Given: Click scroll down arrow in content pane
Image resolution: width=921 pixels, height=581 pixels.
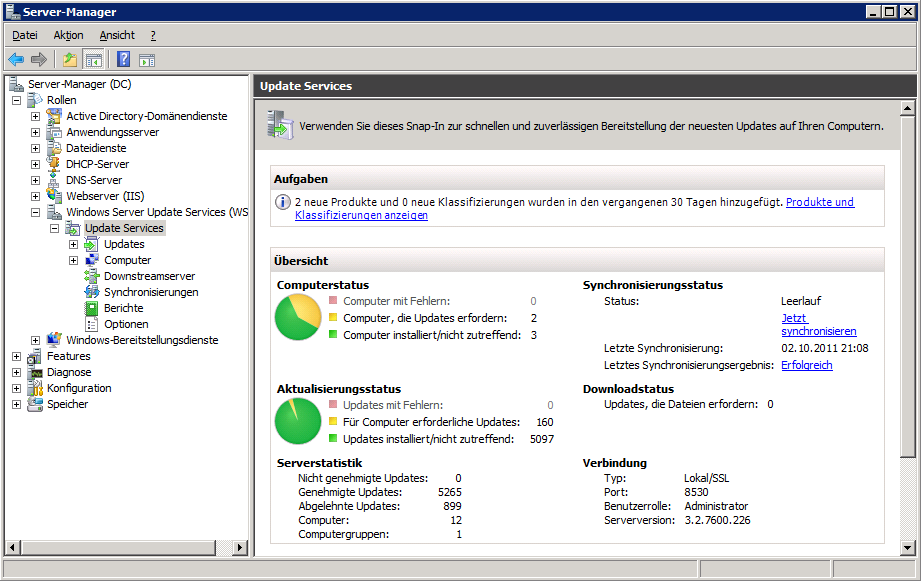Looking at the screenshot, I should [x=907, y=548].
